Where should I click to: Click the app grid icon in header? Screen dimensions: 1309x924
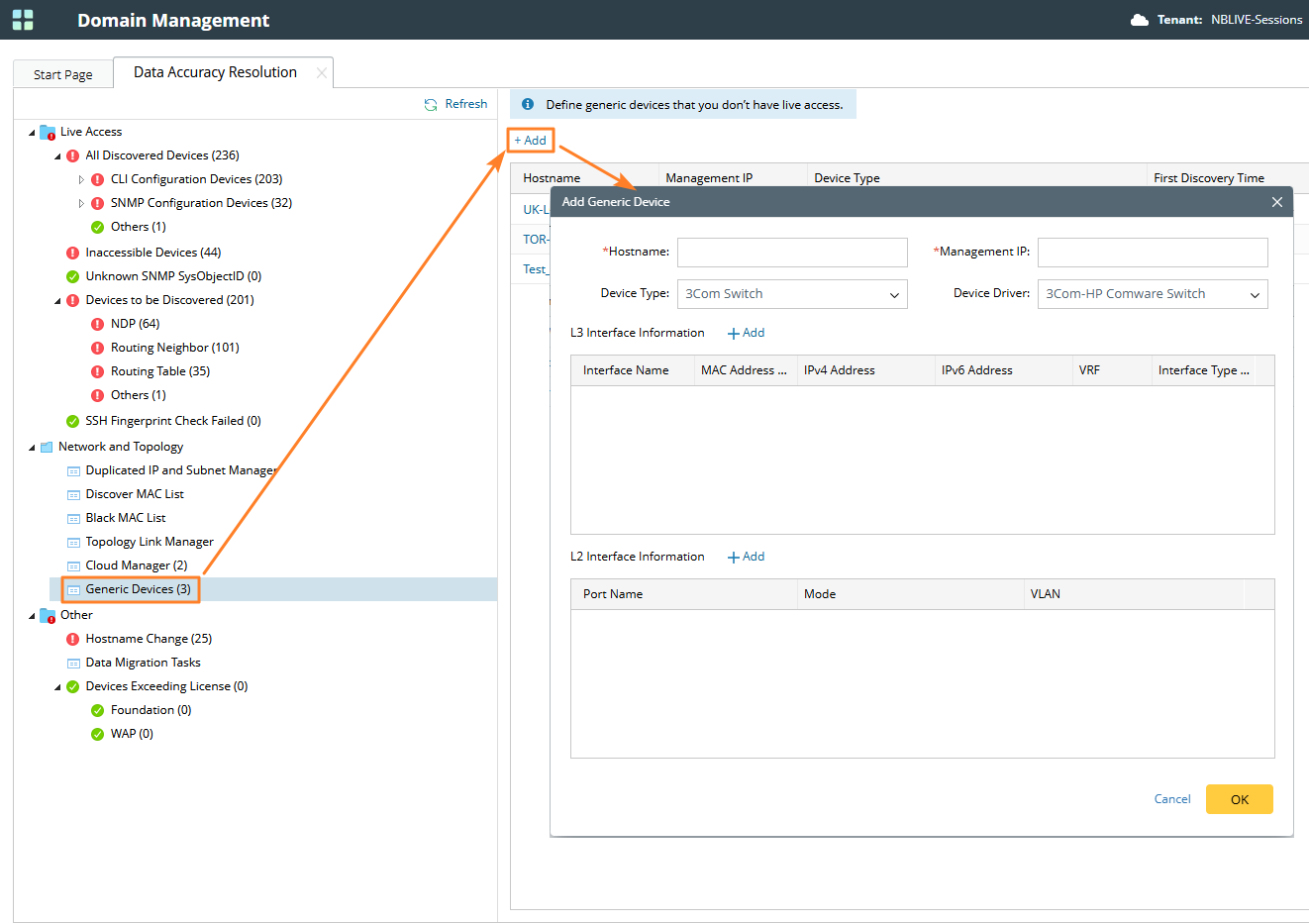click(x=23, y=20)
